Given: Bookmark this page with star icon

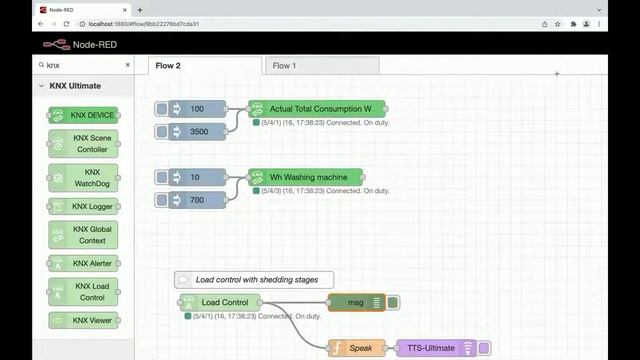Looking at the screenshot, I should tap(558, 24).
